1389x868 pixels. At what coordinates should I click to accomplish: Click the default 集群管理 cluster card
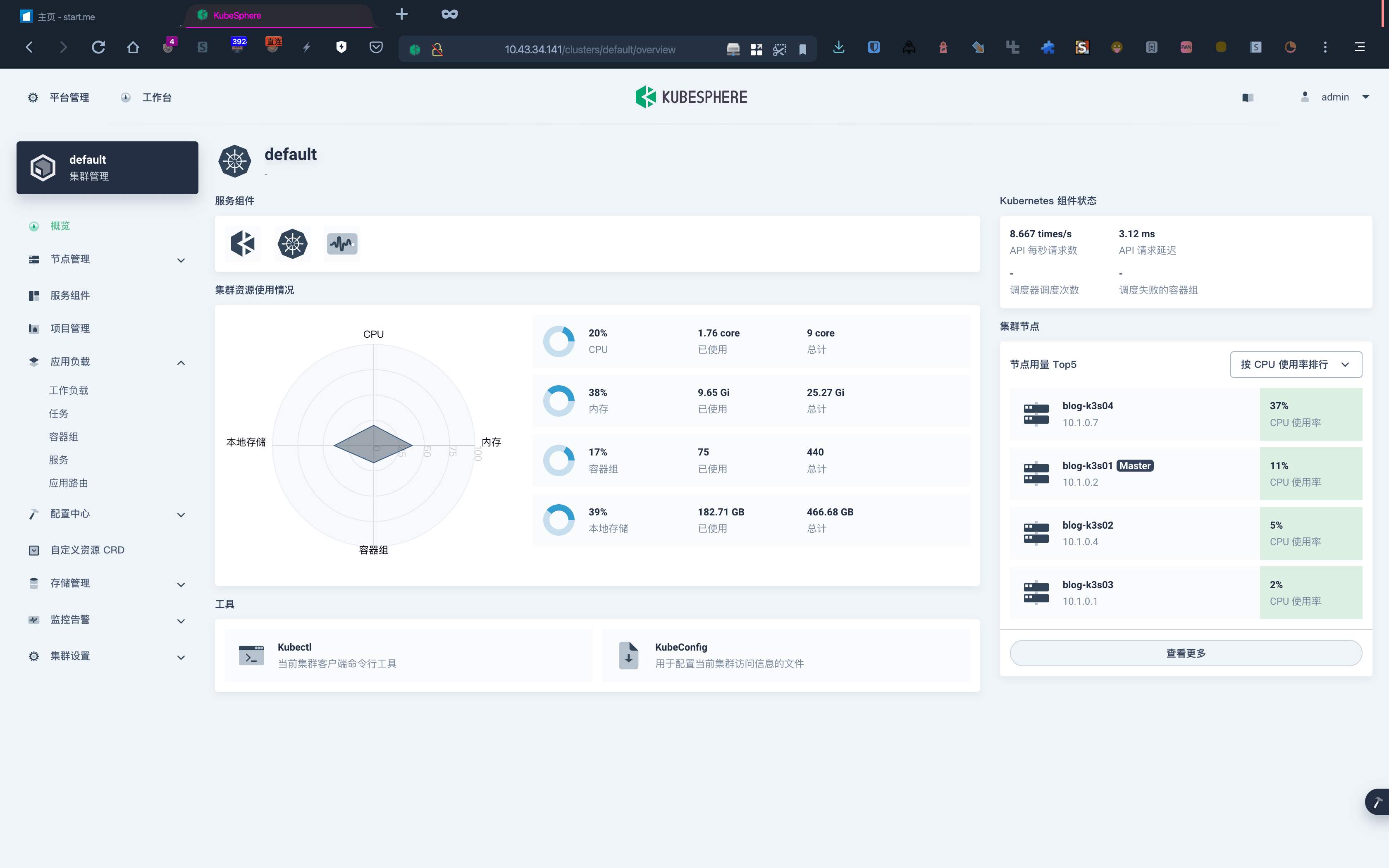(x=107, y=168)
